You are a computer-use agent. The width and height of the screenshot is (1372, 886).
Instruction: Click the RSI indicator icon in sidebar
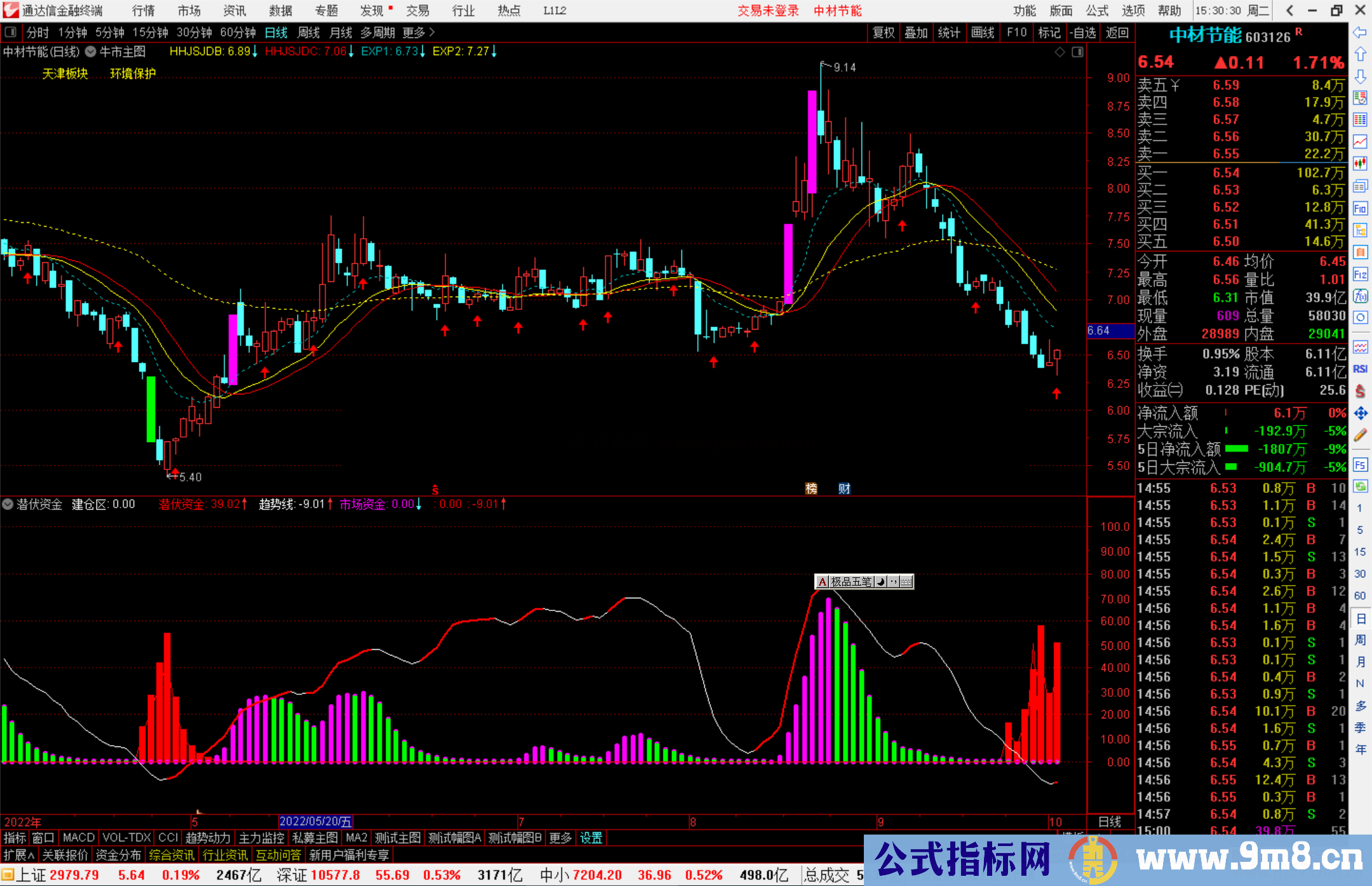(x=1360, y=369)
